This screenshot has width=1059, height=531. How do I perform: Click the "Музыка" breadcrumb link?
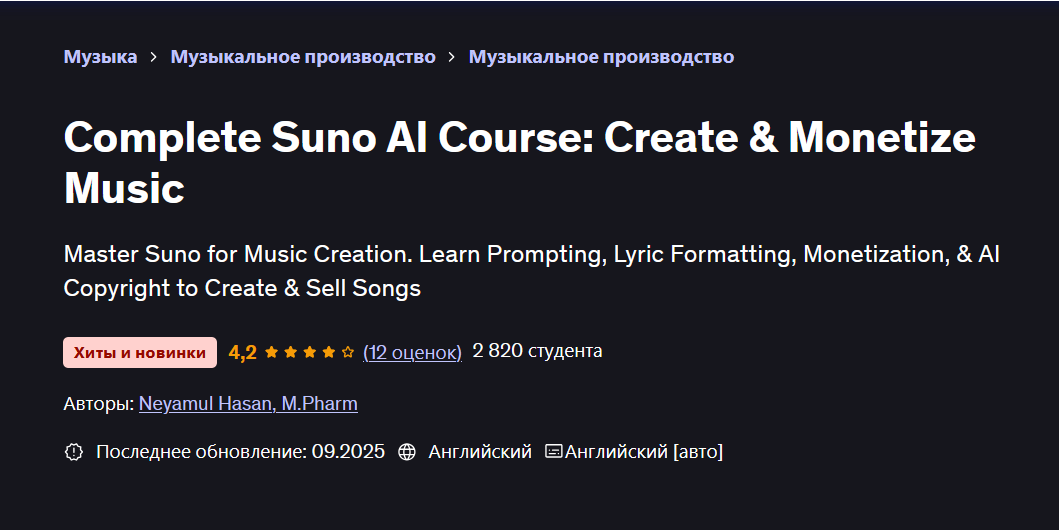(x=100, y=57)
